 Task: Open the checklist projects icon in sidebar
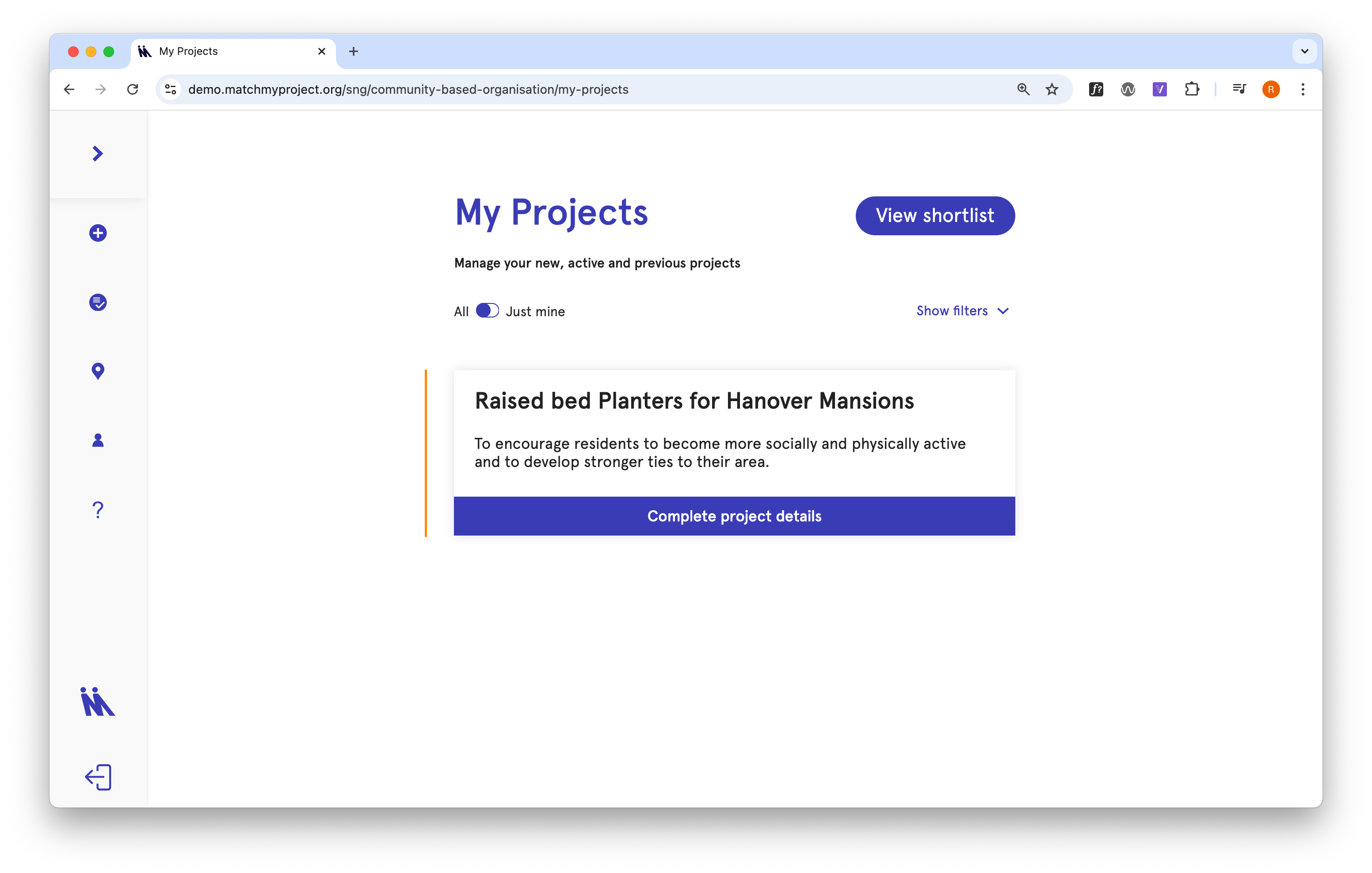(x=98, y=302)
